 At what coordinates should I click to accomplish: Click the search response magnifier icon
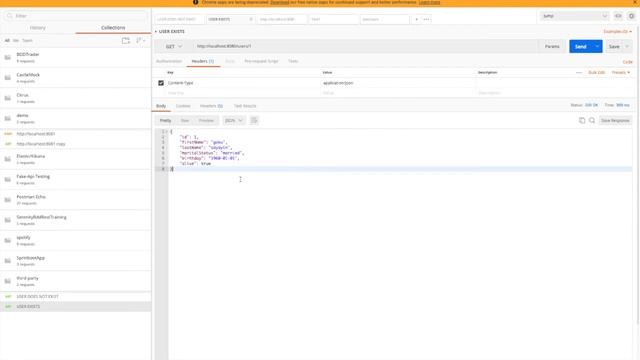click(x=592, y=120)
